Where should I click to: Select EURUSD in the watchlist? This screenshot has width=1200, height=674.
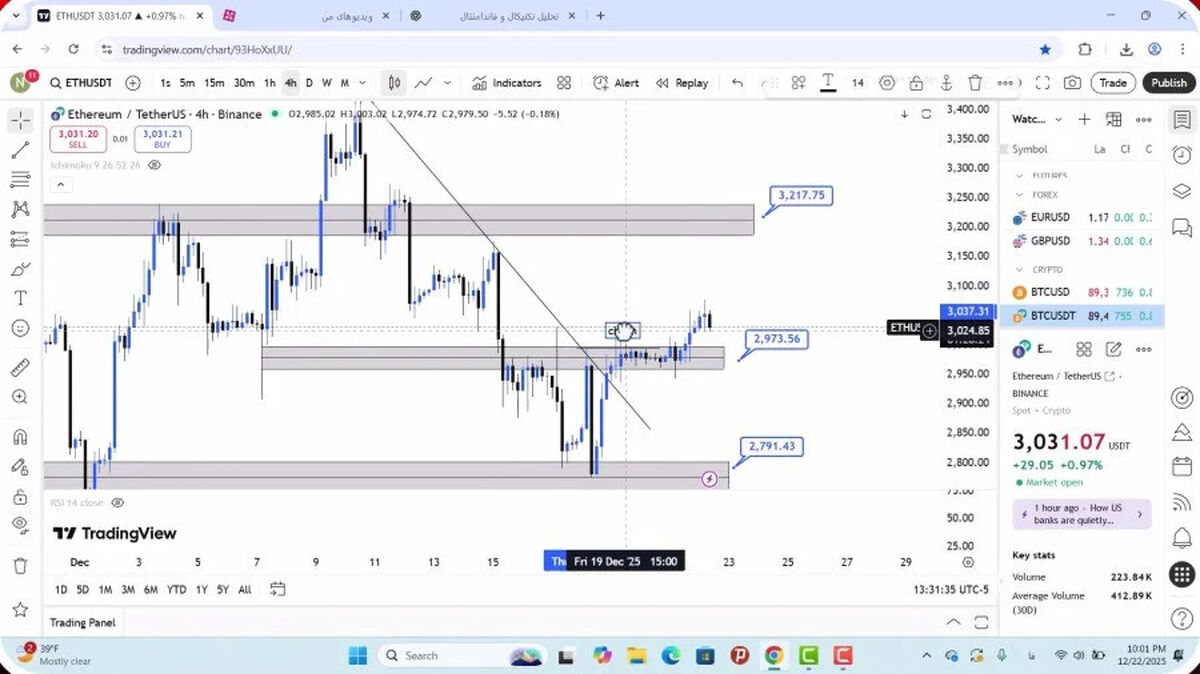[x=1081, y=217]
